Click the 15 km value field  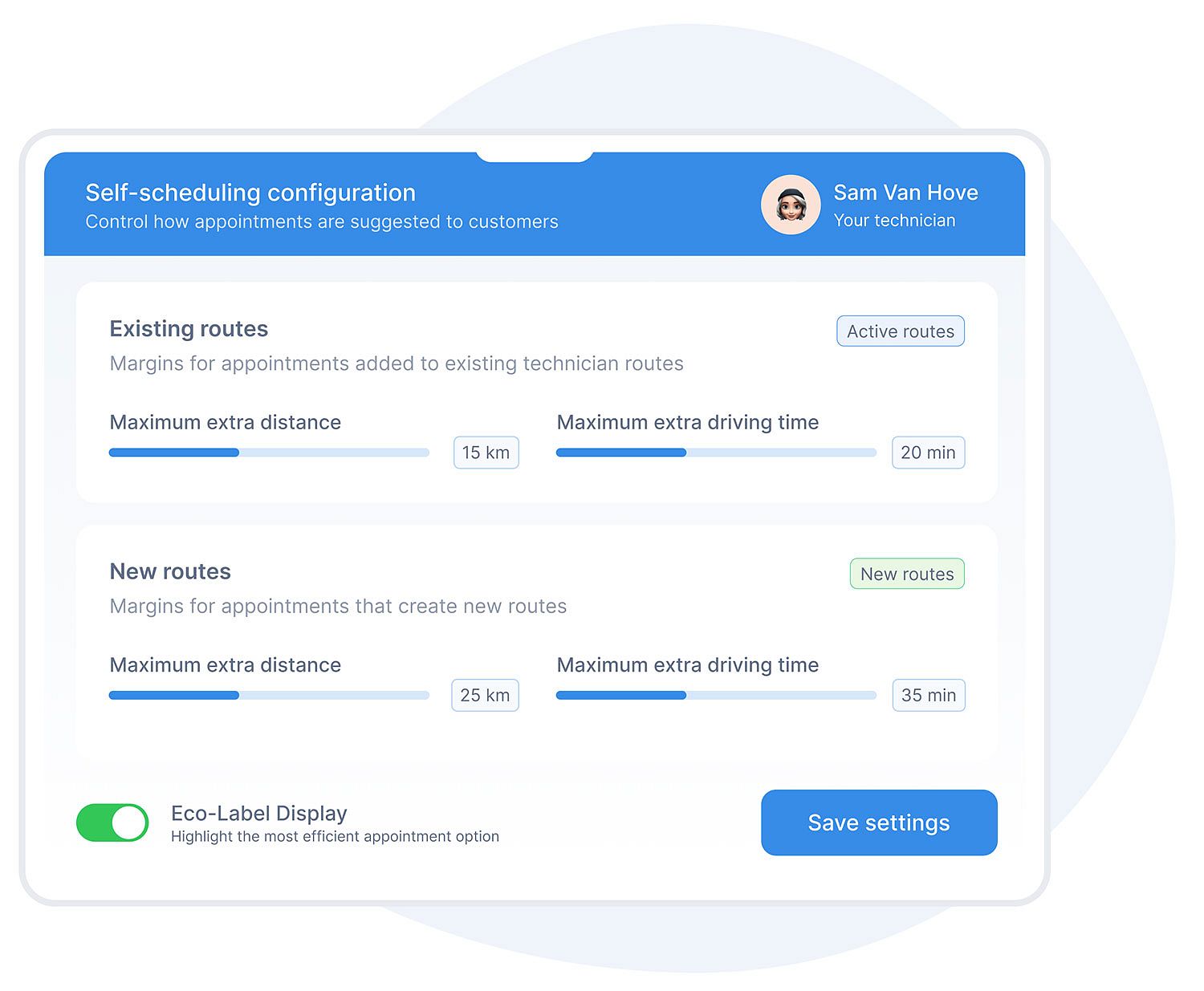point(486,453)
